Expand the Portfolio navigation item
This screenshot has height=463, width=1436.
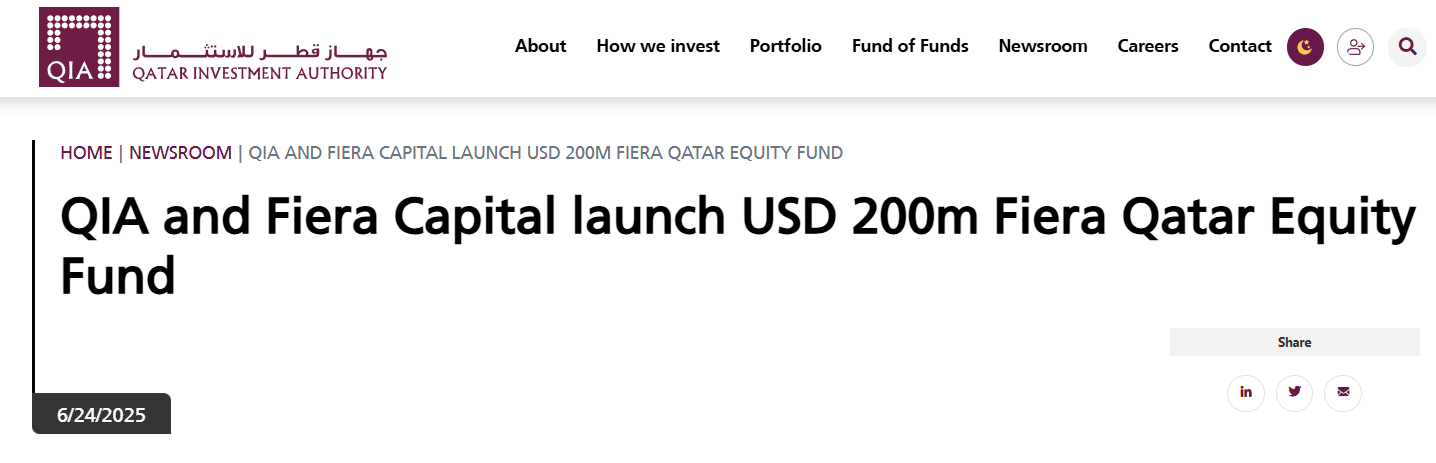[x=786, y=46]
